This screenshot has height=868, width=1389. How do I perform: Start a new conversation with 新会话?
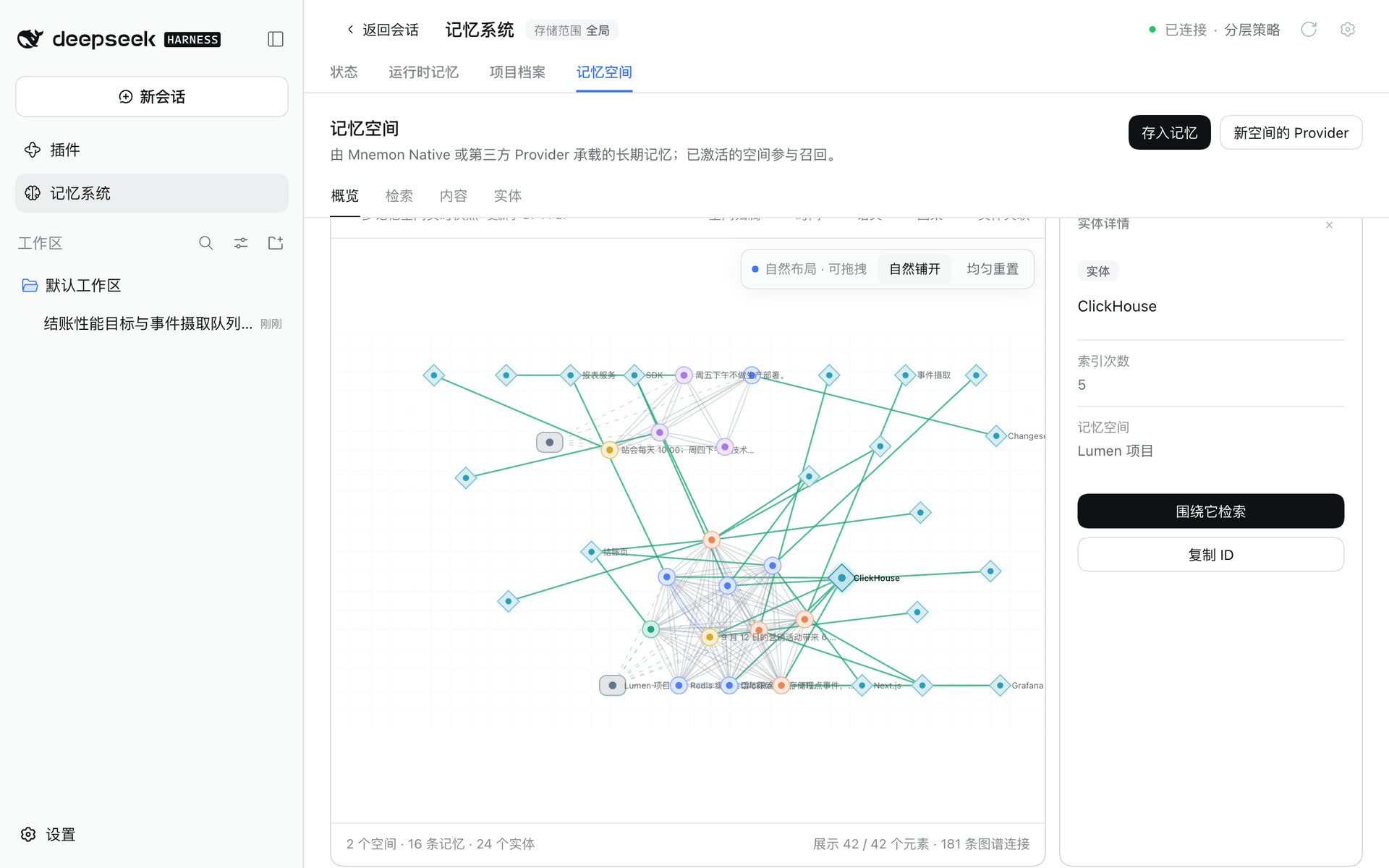tap(152, 97)
